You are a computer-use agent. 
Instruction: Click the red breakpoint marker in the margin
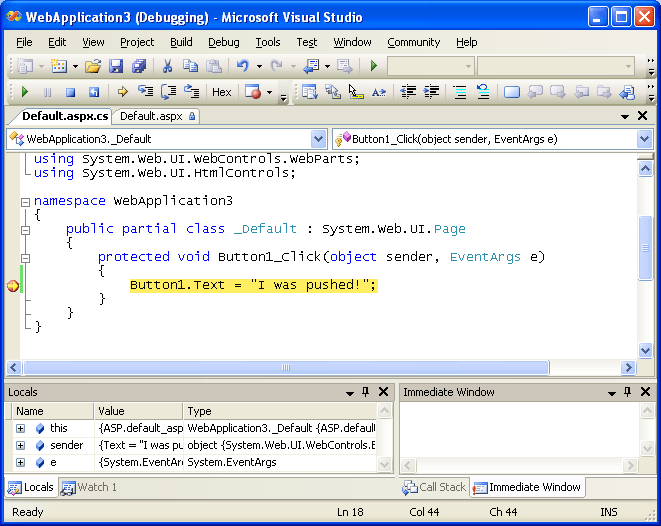point(13,286)
